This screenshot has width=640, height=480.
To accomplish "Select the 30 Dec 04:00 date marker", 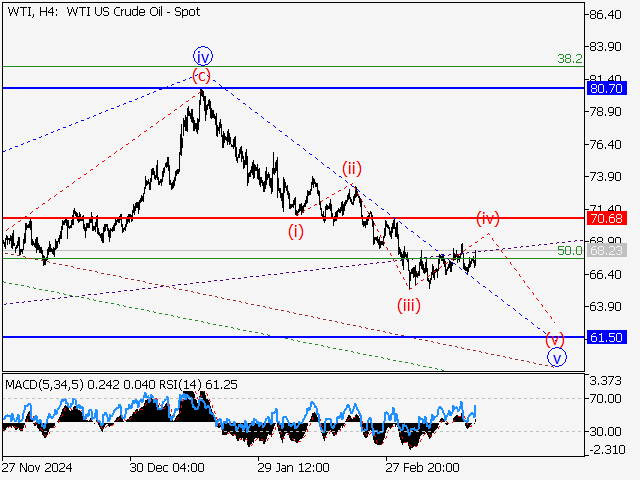I will point(166,467).
